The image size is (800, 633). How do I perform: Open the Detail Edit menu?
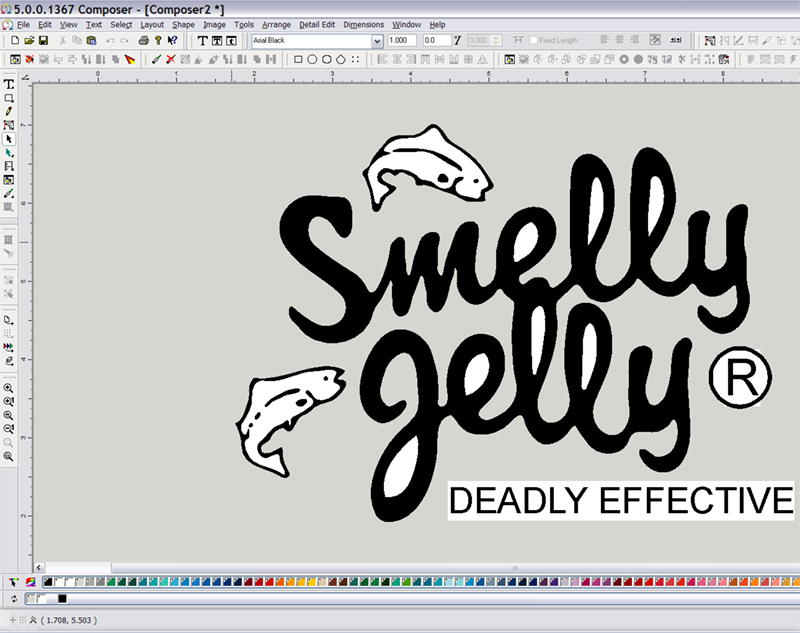[x=317, y=24]
